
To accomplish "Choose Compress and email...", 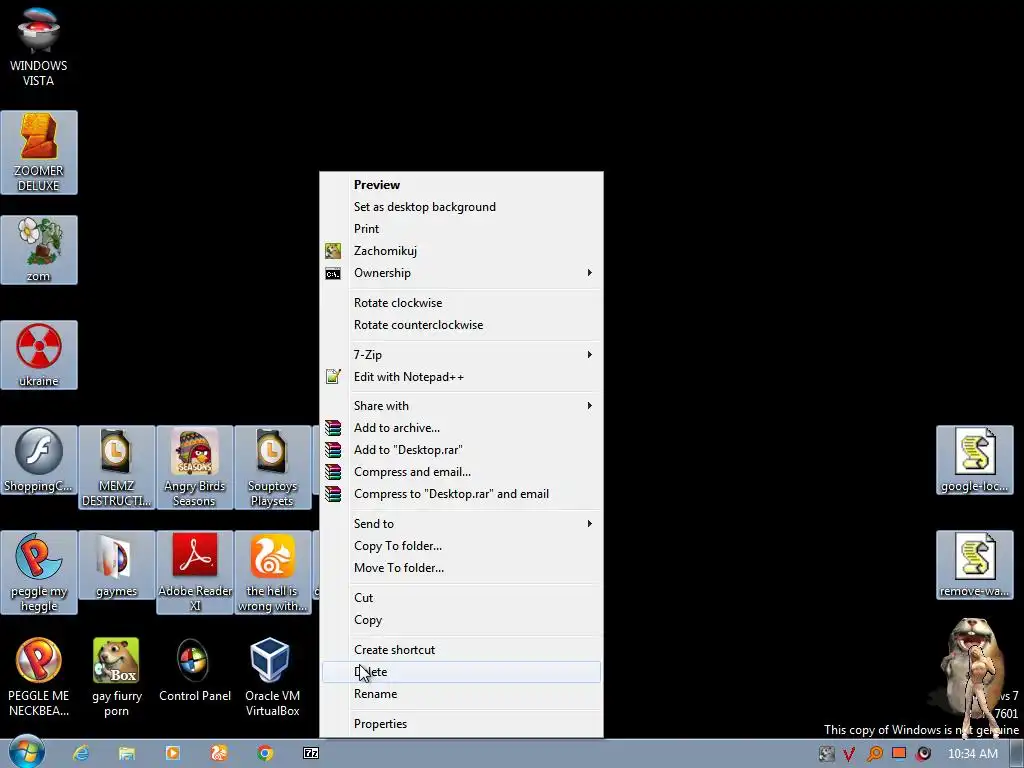I will (461, 472).
